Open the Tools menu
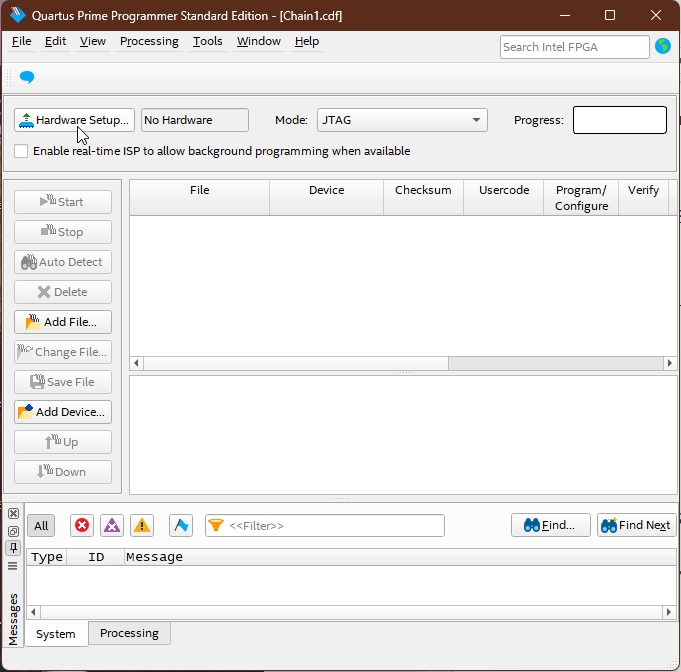681x672 pixels. click(x=208, y=41)
